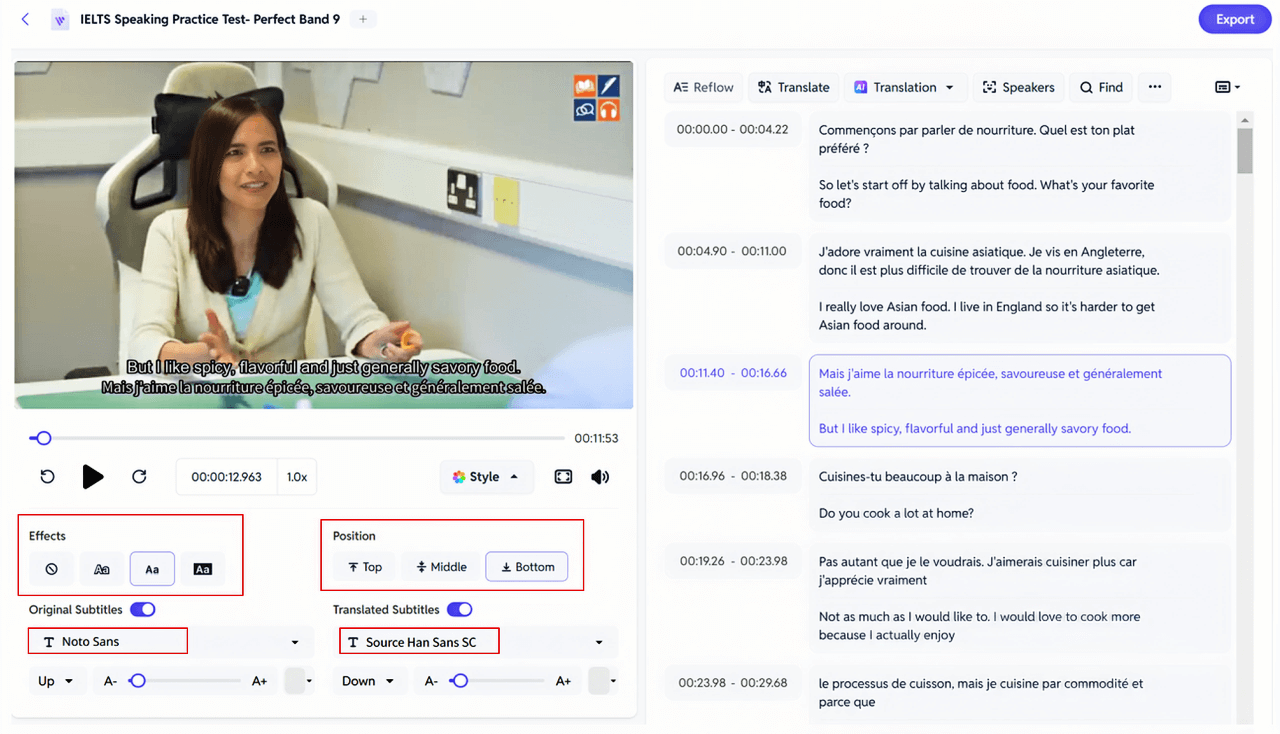Mute the video volume
The image size is (1280, 734).
click(600, 477)
